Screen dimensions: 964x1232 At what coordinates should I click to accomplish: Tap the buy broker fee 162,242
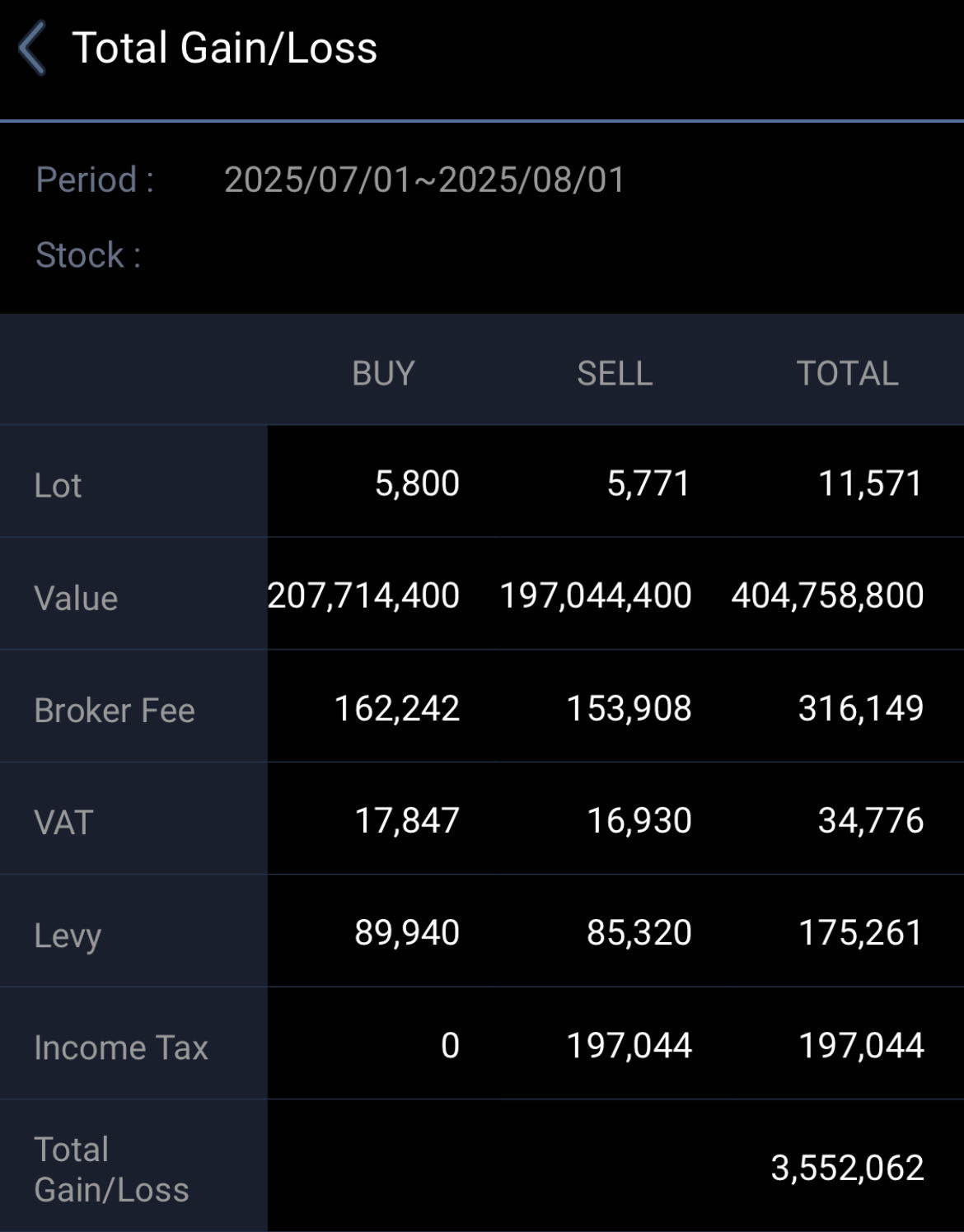396,708
